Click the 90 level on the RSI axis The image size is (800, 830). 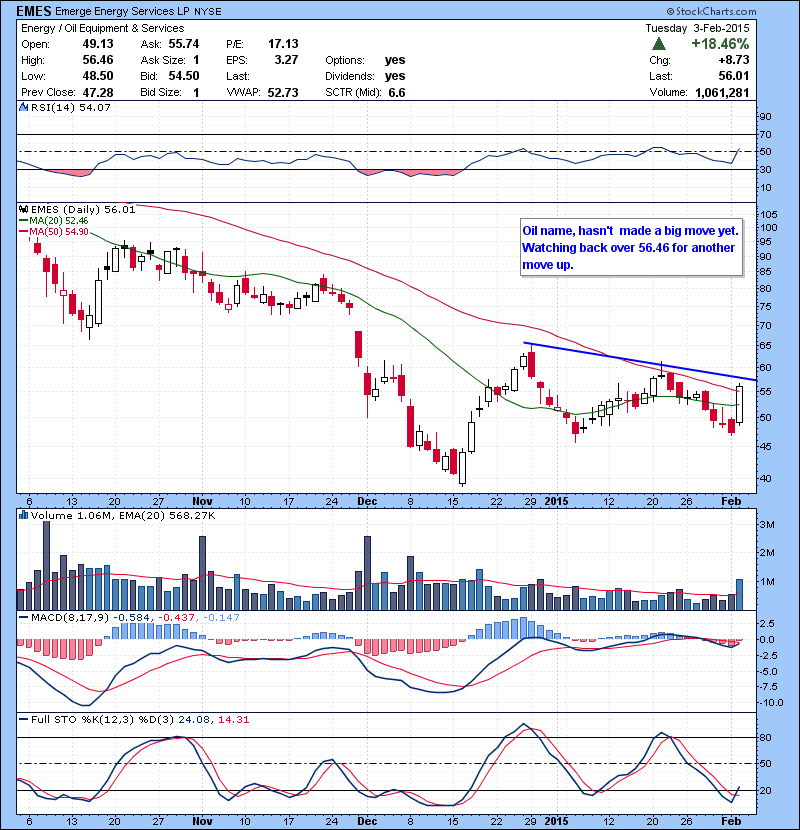point(766,116)
